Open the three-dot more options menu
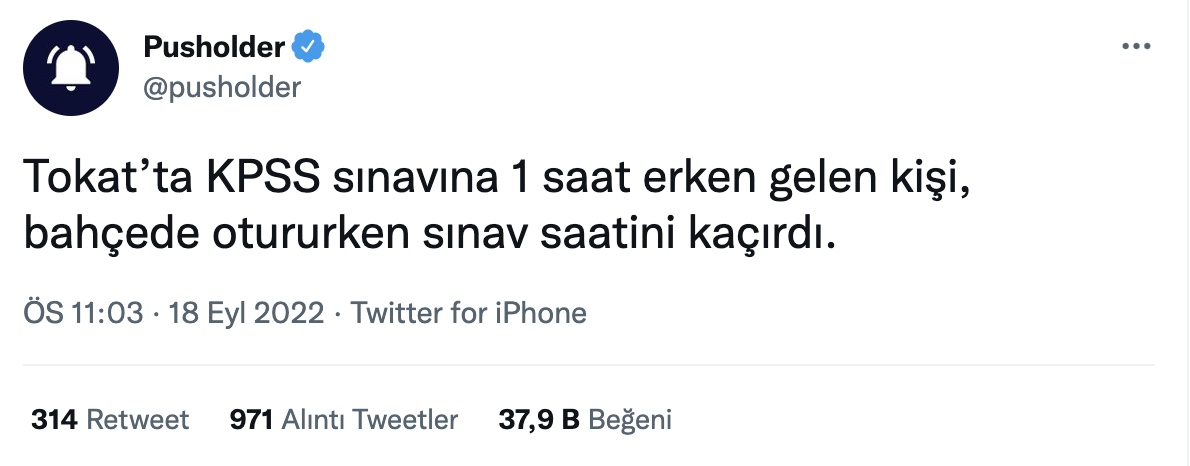The height and width of the screenshot is (466, 1190). coord(1136,47)
